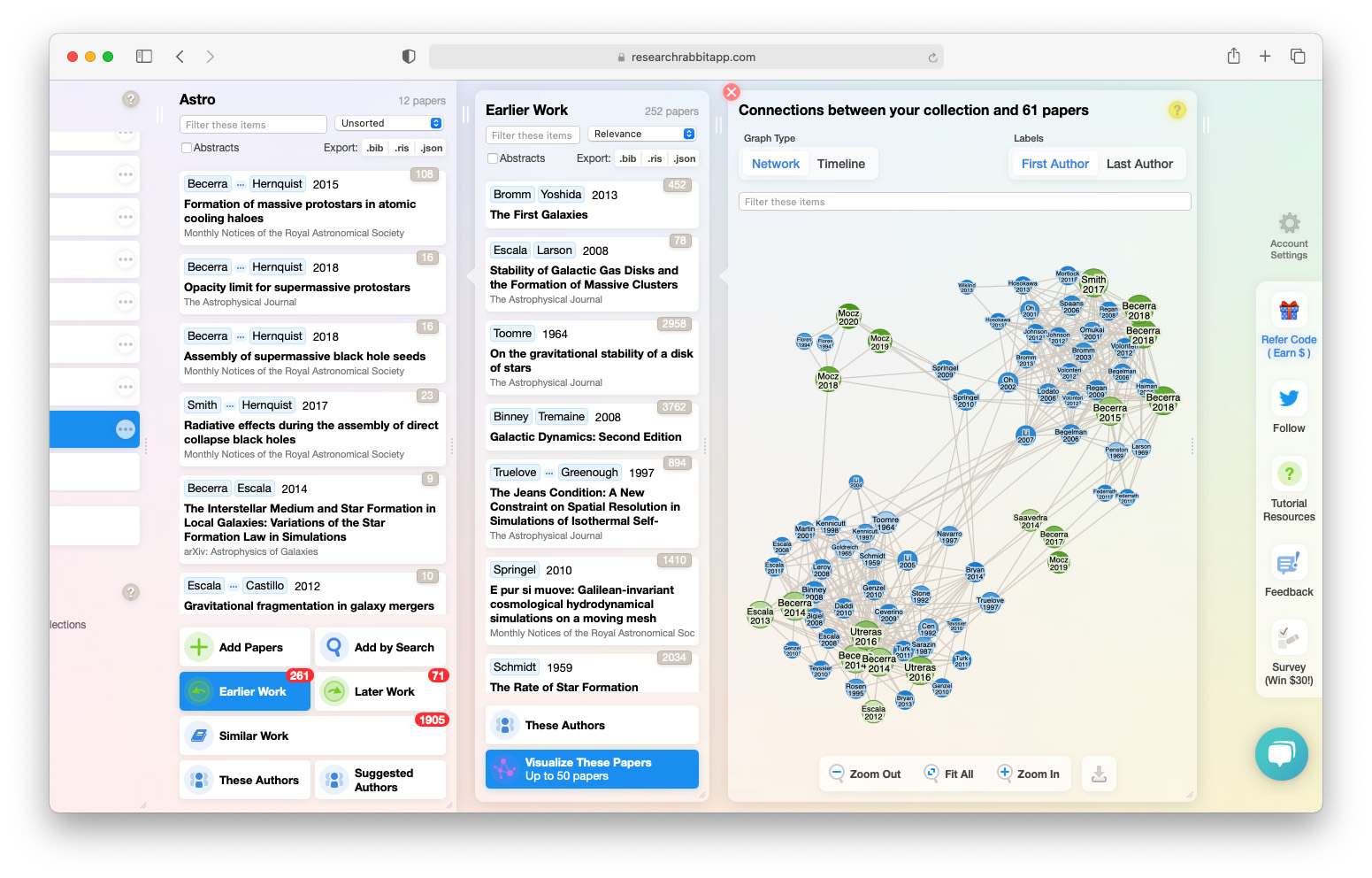
Task: Export Astro collection as .ris
Action: [x=402, y=148]
